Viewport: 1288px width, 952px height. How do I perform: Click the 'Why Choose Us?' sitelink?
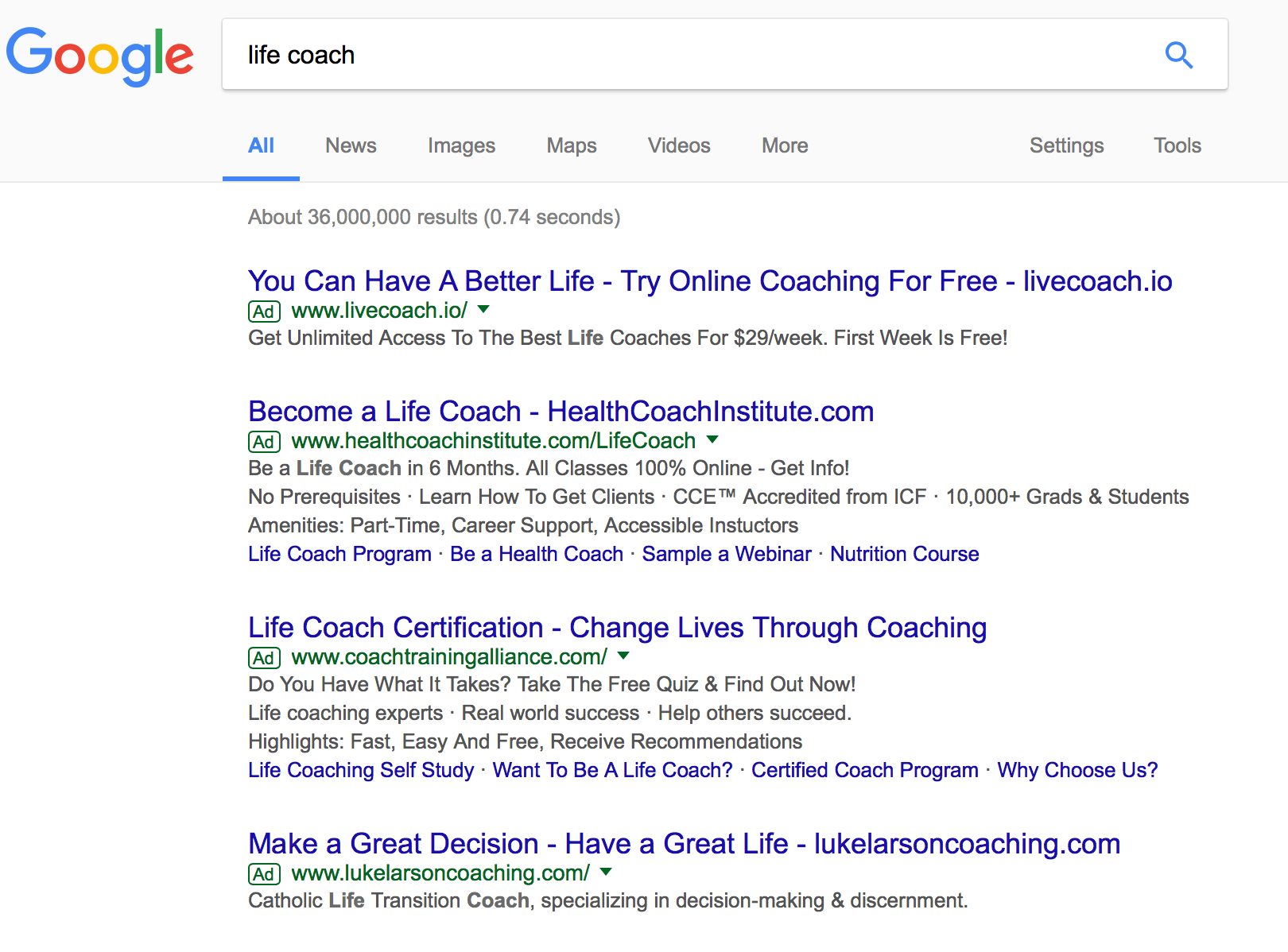(x=1077, y=770)
